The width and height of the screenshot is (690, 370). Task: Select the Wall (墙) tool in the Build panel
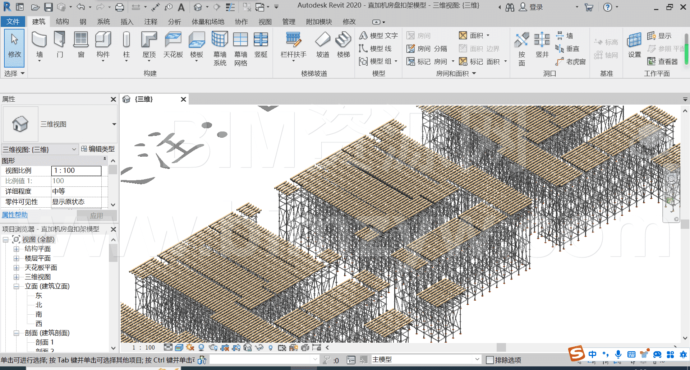point(39,45)
